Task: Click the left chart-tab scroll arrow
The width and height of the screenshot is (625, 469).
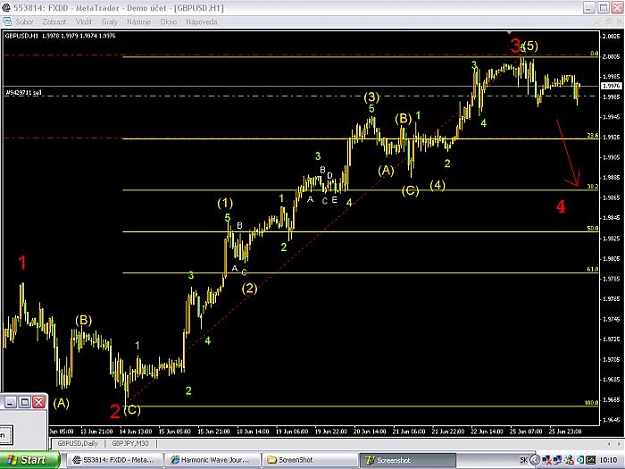Action: pyautogui.click(x=609, y=443)
